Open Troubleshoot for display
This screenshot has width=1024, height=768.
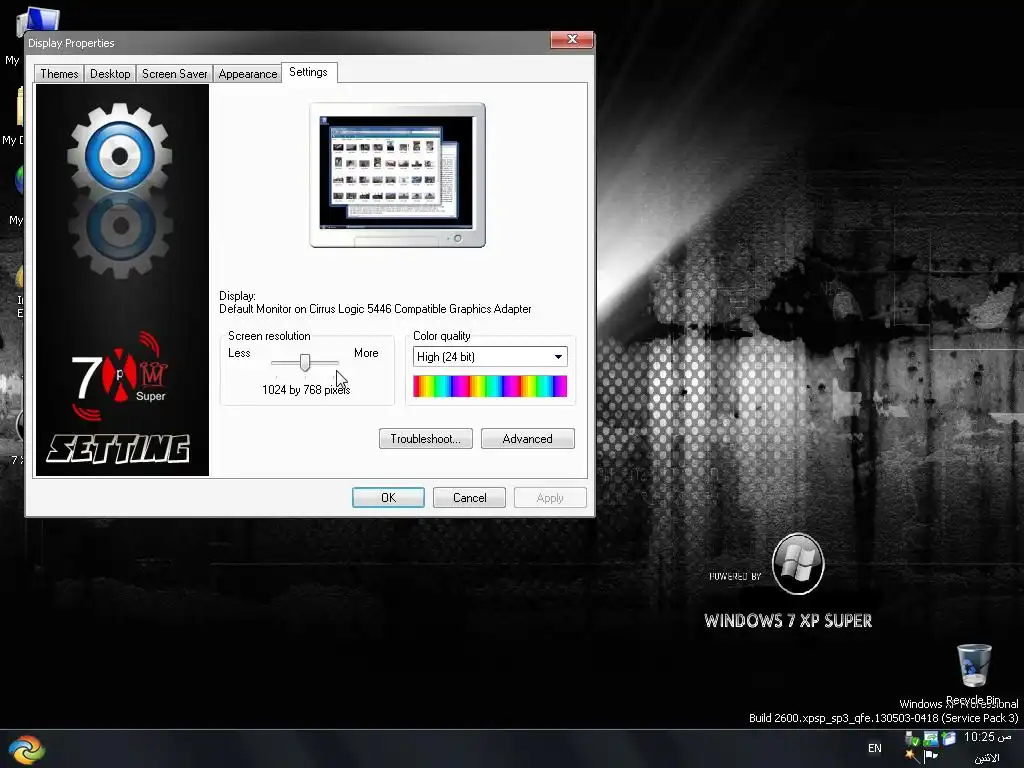(x=425, y=439)
